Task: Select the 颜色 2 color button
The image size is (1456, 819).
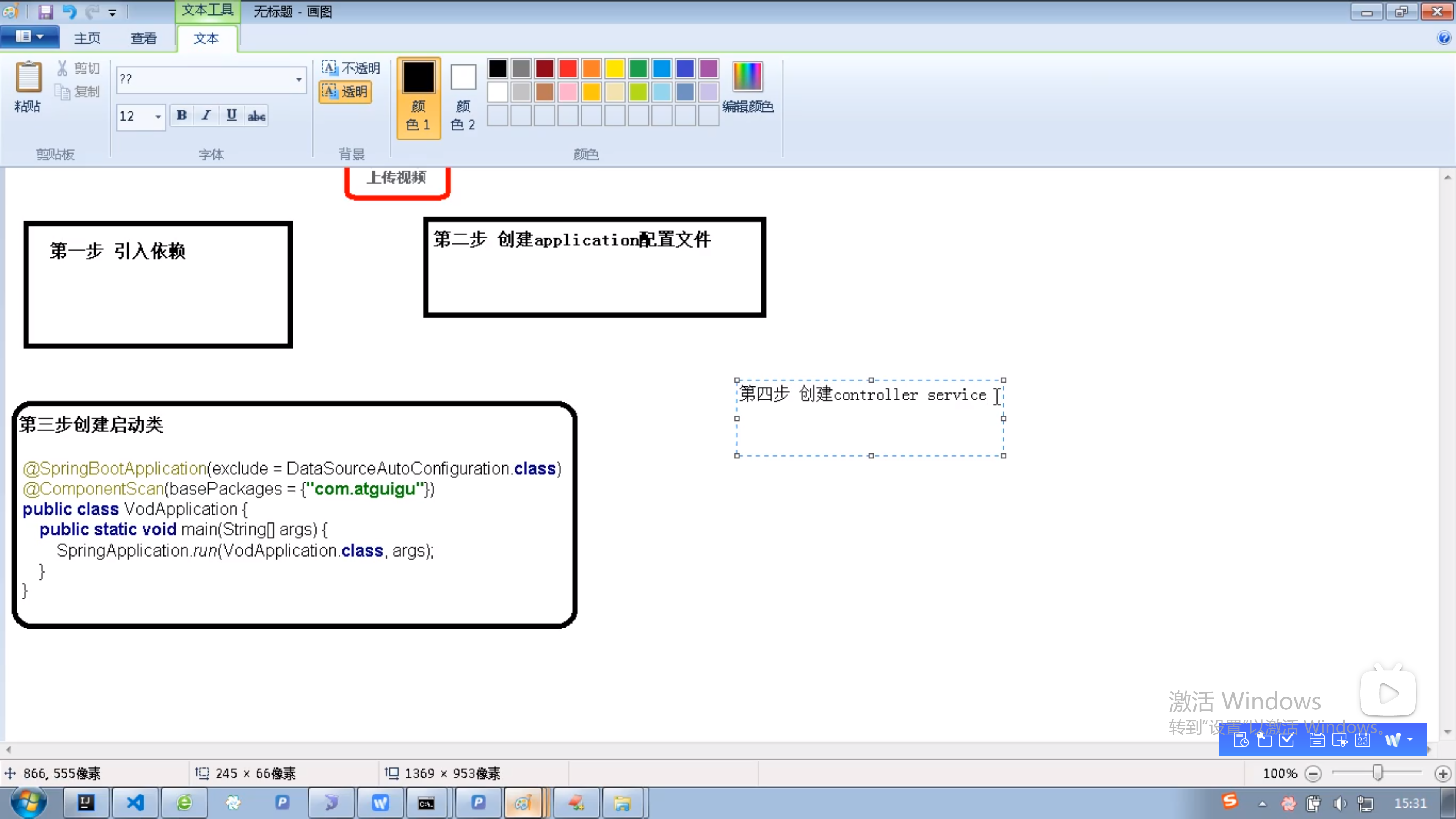Action: [463, 96]
